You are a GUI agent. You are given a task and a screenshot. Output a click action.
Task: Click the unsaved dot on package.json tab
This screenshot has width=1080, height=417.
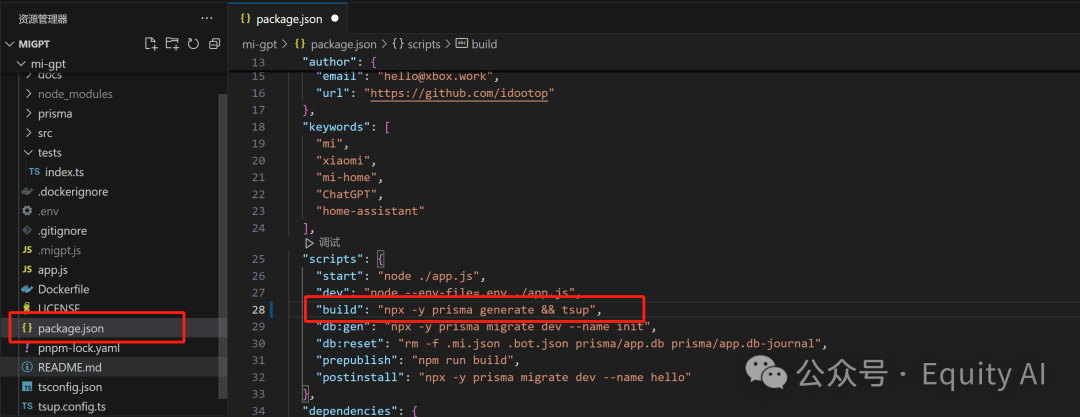(334, 18)
